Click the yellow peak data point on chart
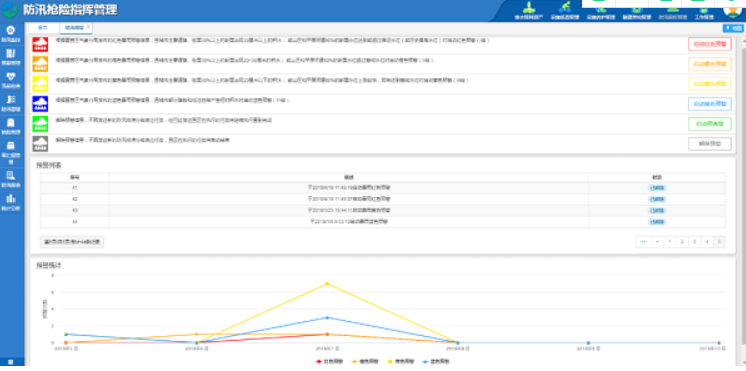Viewport: 746px width, 371px height. coord(327,283)
